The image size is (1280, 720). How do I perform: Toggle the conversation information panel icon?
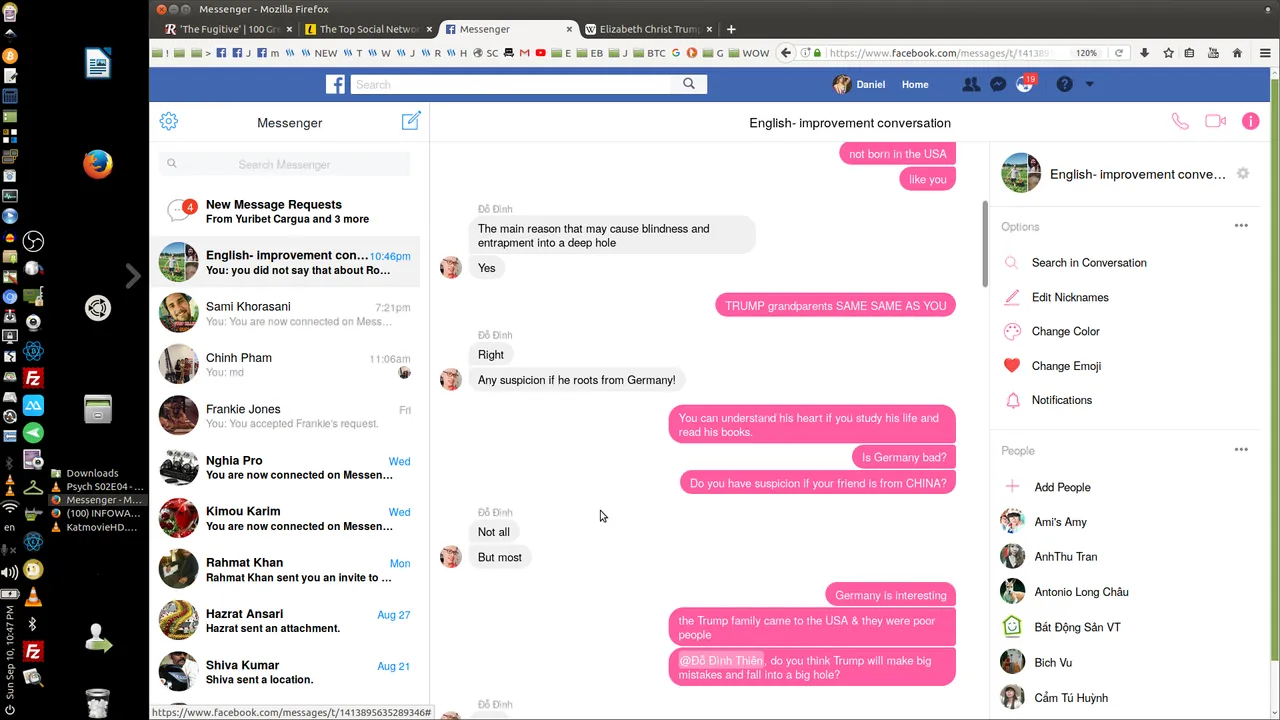[1250, 121]
